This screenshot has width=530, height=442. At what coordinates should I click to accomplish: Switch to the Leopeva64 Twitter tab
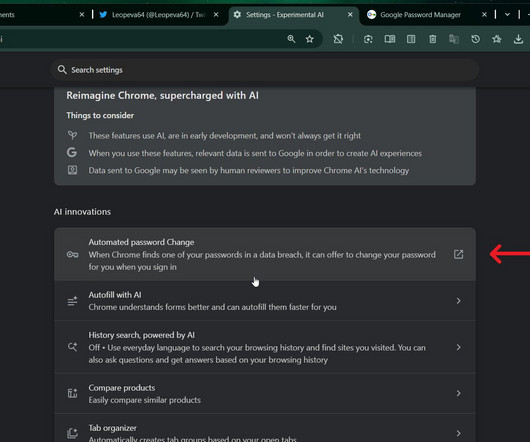click(x=159, y=15)
